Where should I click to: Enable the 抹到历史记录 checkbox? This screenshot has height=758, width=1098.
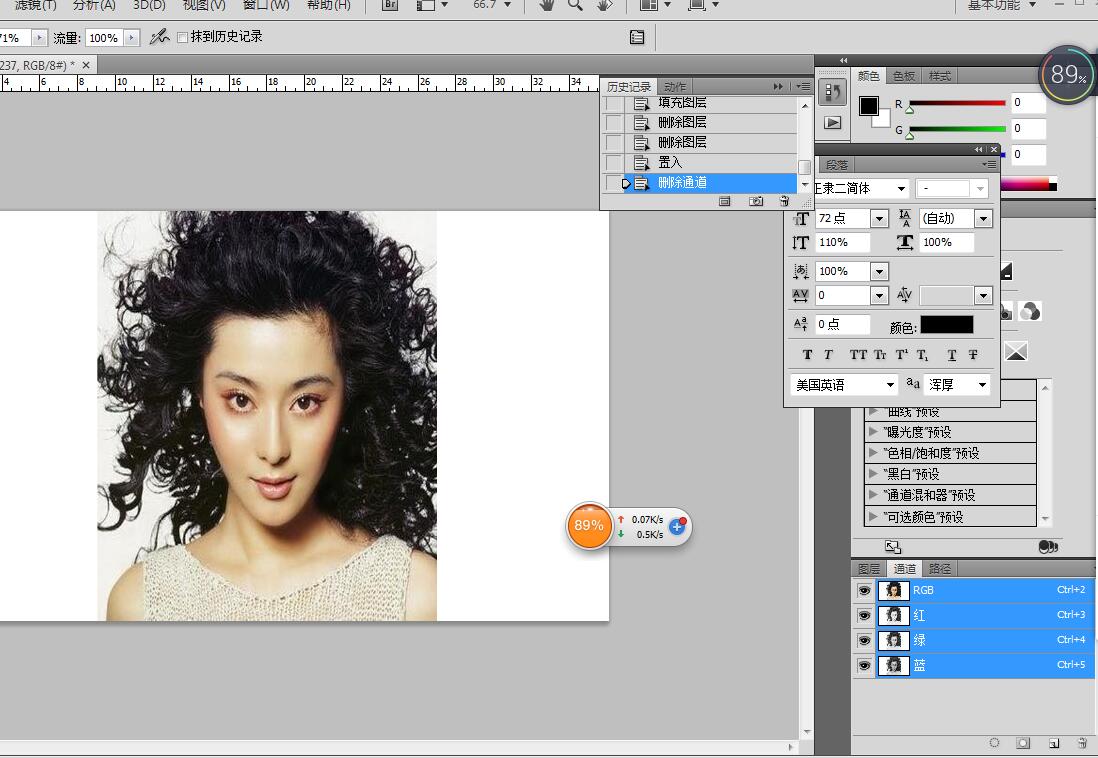click(x=182, y=37)
